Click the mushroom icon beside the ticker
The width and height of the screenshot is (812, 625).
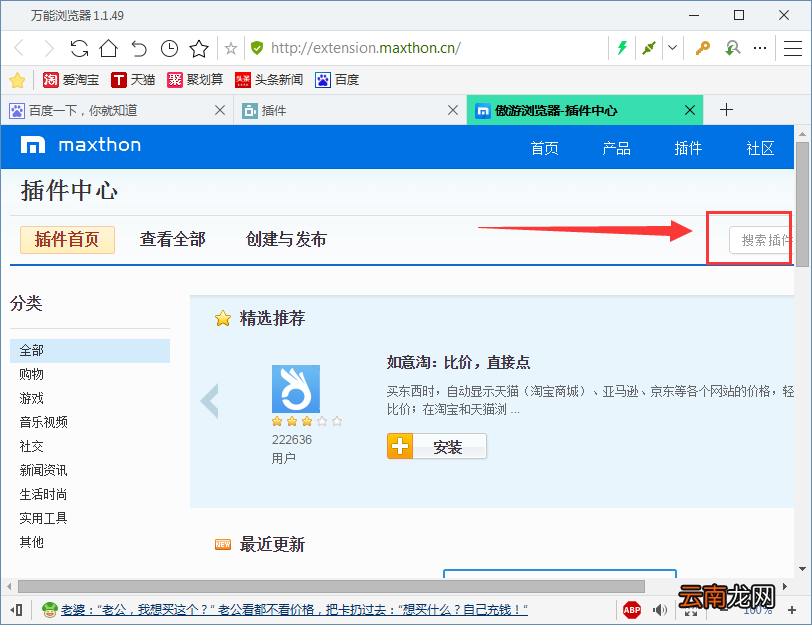(50, 610)
